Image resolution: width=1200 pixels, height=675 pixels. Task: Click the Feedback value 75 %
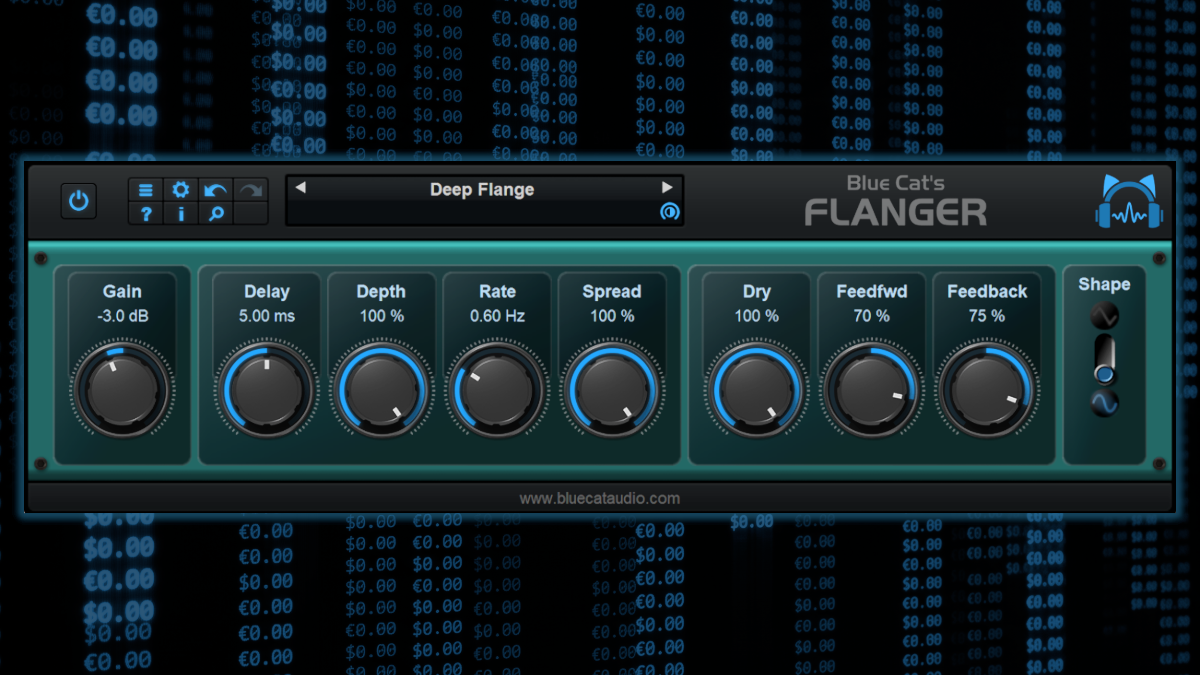(x=986, y=316)
